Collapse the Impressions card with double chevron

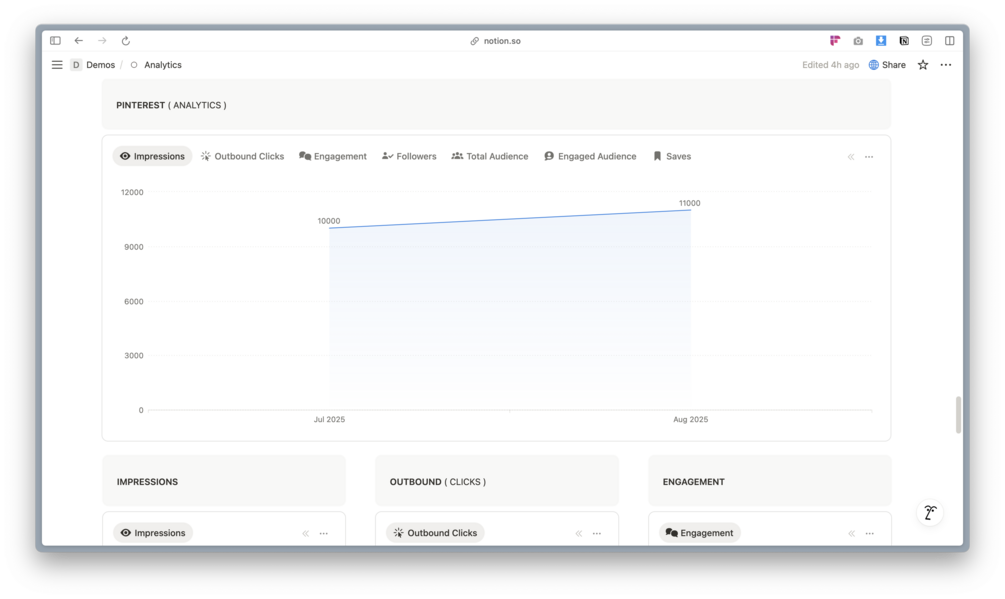click(306, 533)
